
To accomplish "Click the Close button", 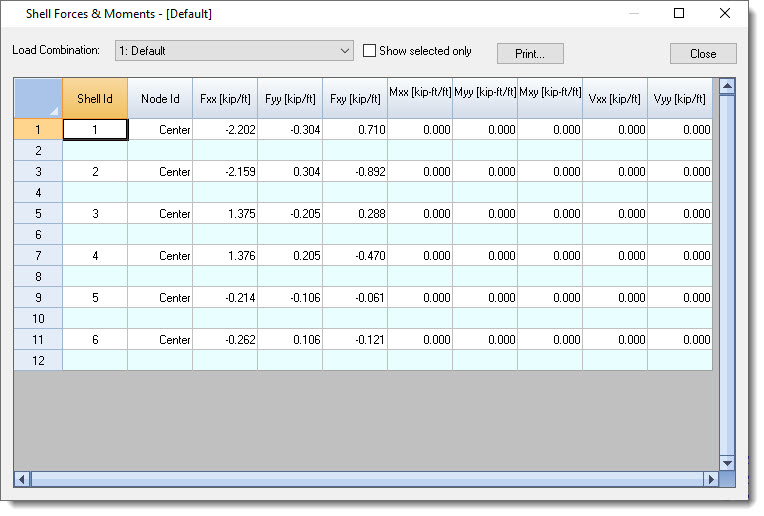I will pyautogui.click(x=702, y=54).
